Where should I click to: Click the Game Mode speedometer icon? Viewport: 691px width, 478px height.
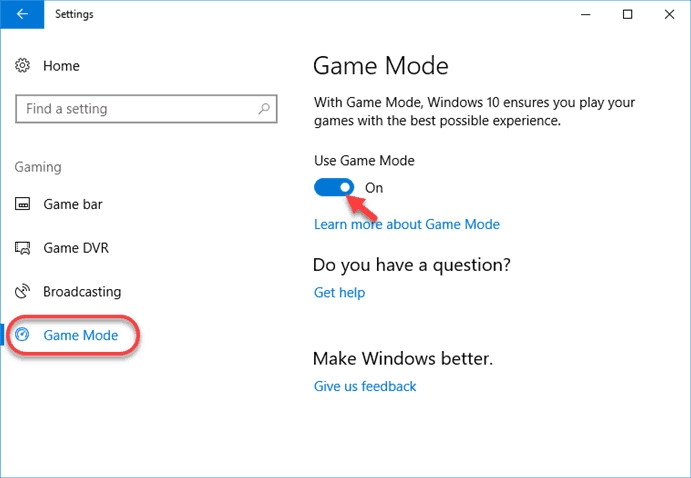pos(24,336)
